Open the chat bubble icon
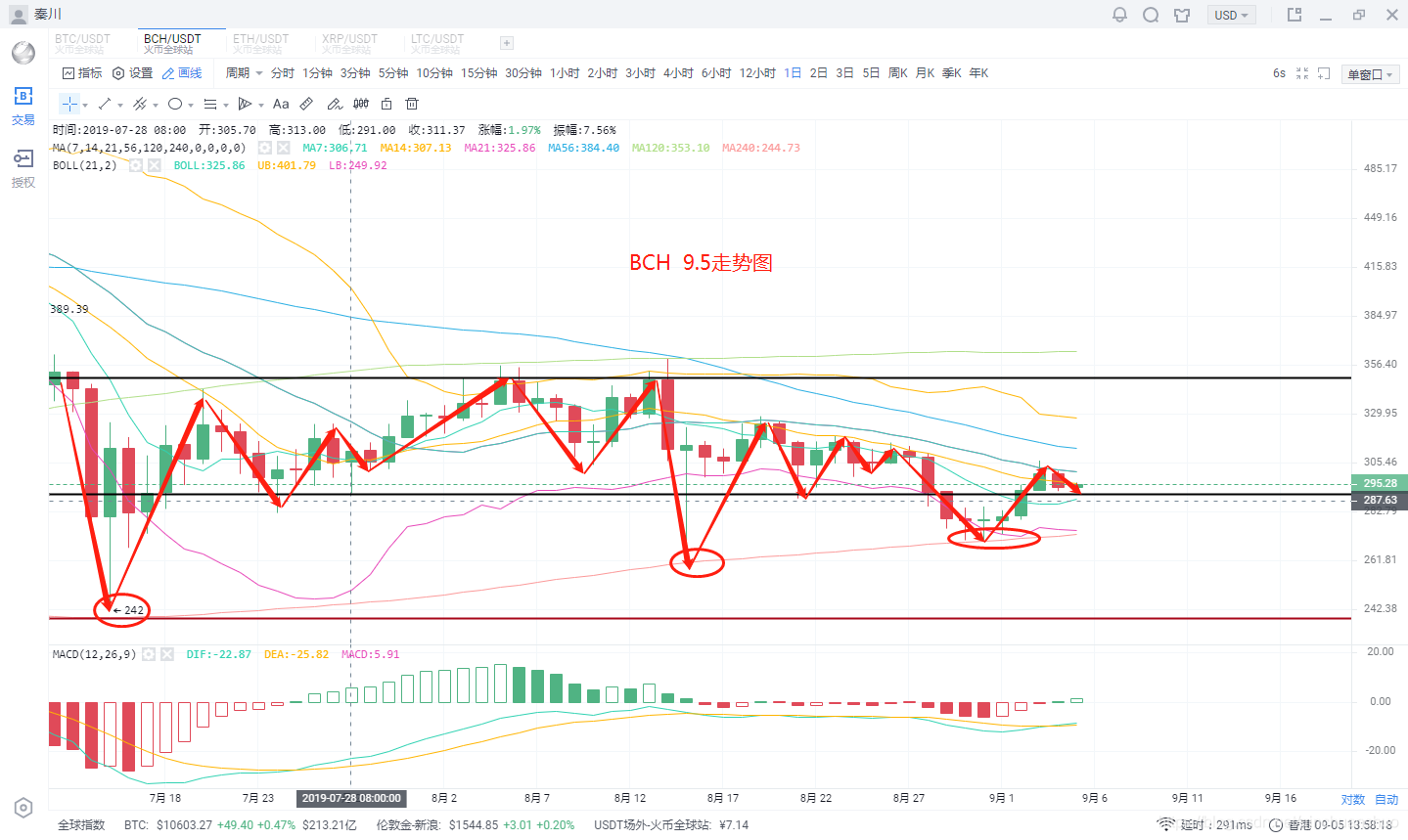This screenshot has width=1408, height=840. point(1152,15)
